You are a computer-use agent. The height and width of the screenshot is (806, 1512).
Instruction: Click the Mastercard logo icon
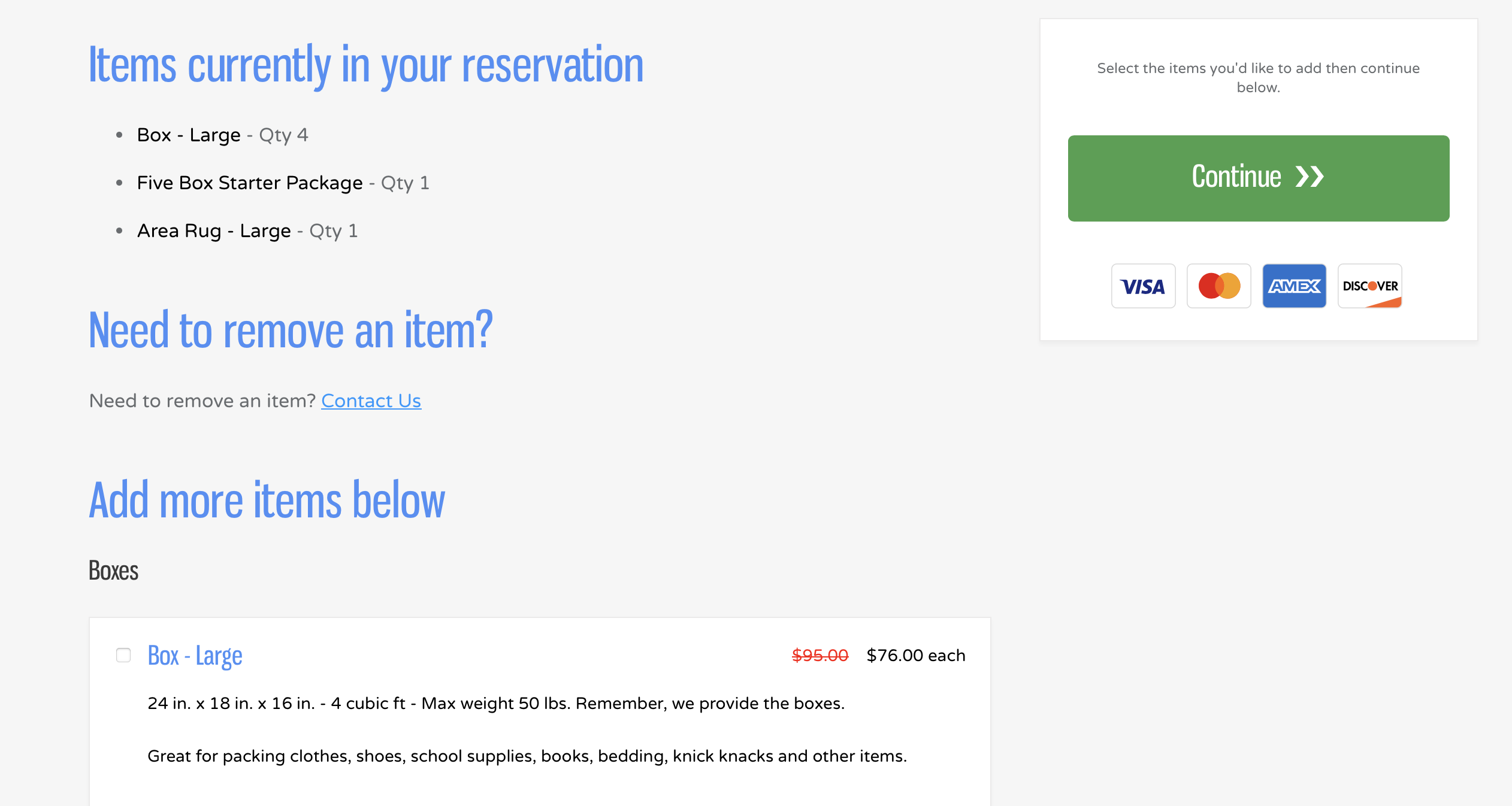tap(1218, 286)
